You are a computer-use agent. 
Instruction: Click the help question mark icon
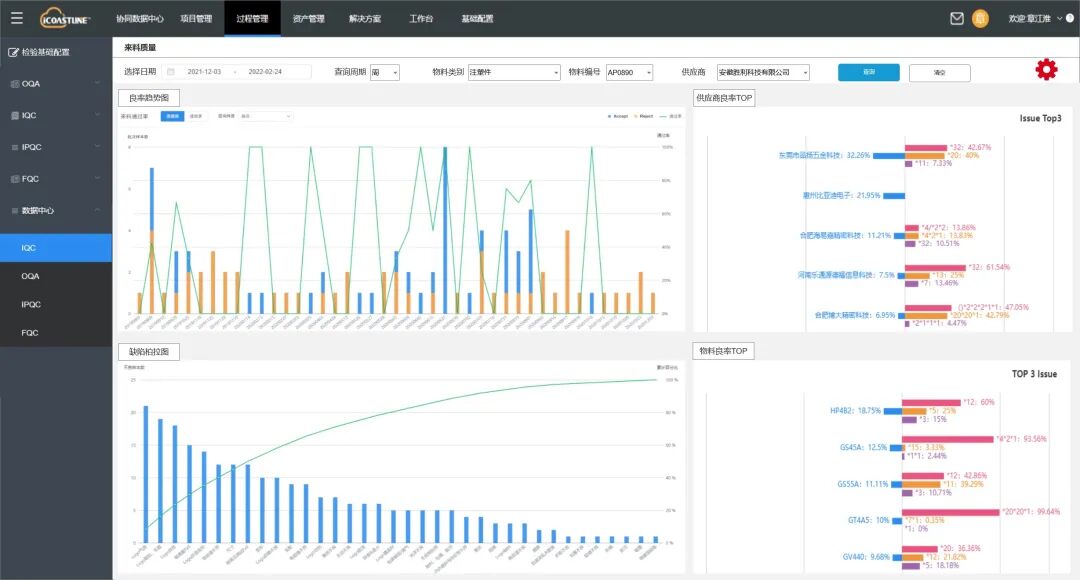(x=1070, y=19)
